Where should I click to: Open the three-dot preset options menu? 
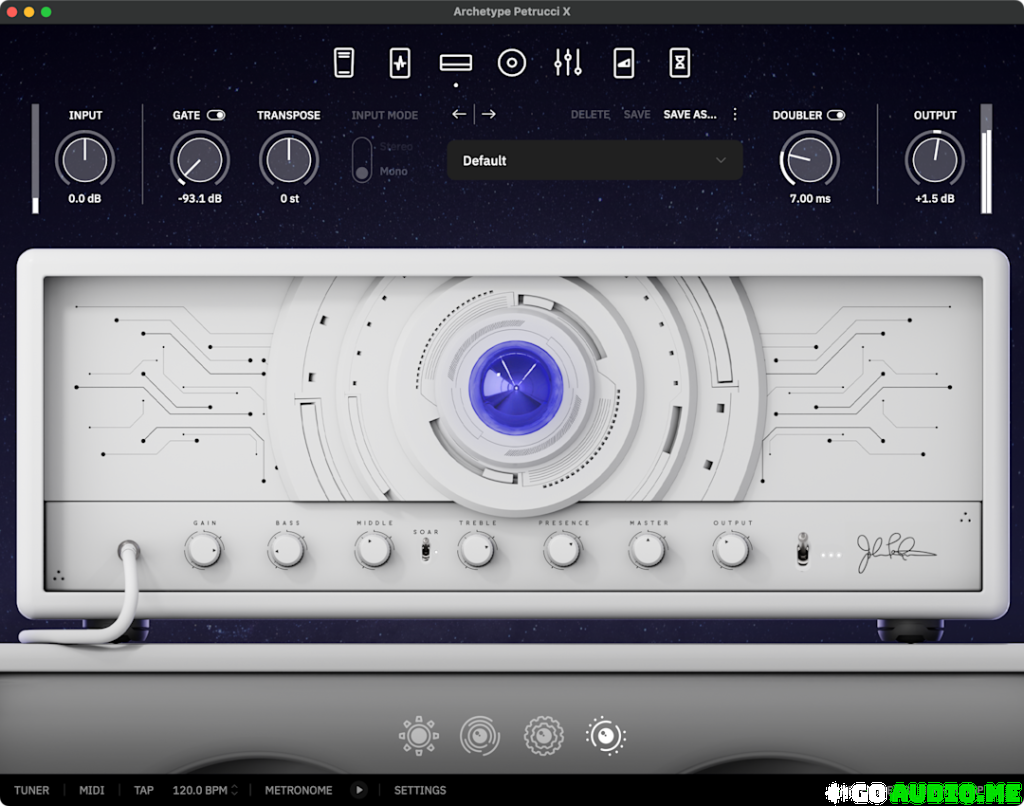(735, 114)
